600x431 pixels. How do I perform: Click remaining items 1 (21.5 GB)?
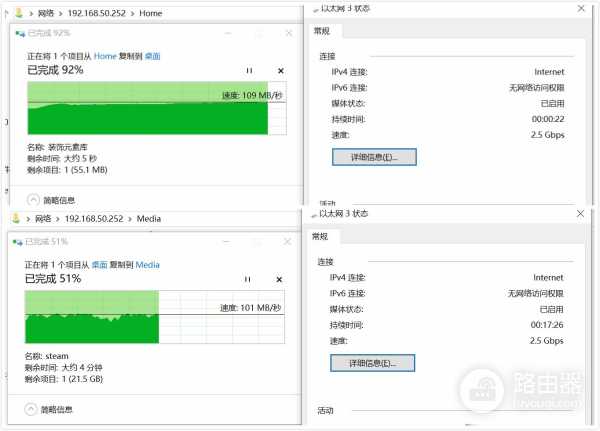(82, 379)
